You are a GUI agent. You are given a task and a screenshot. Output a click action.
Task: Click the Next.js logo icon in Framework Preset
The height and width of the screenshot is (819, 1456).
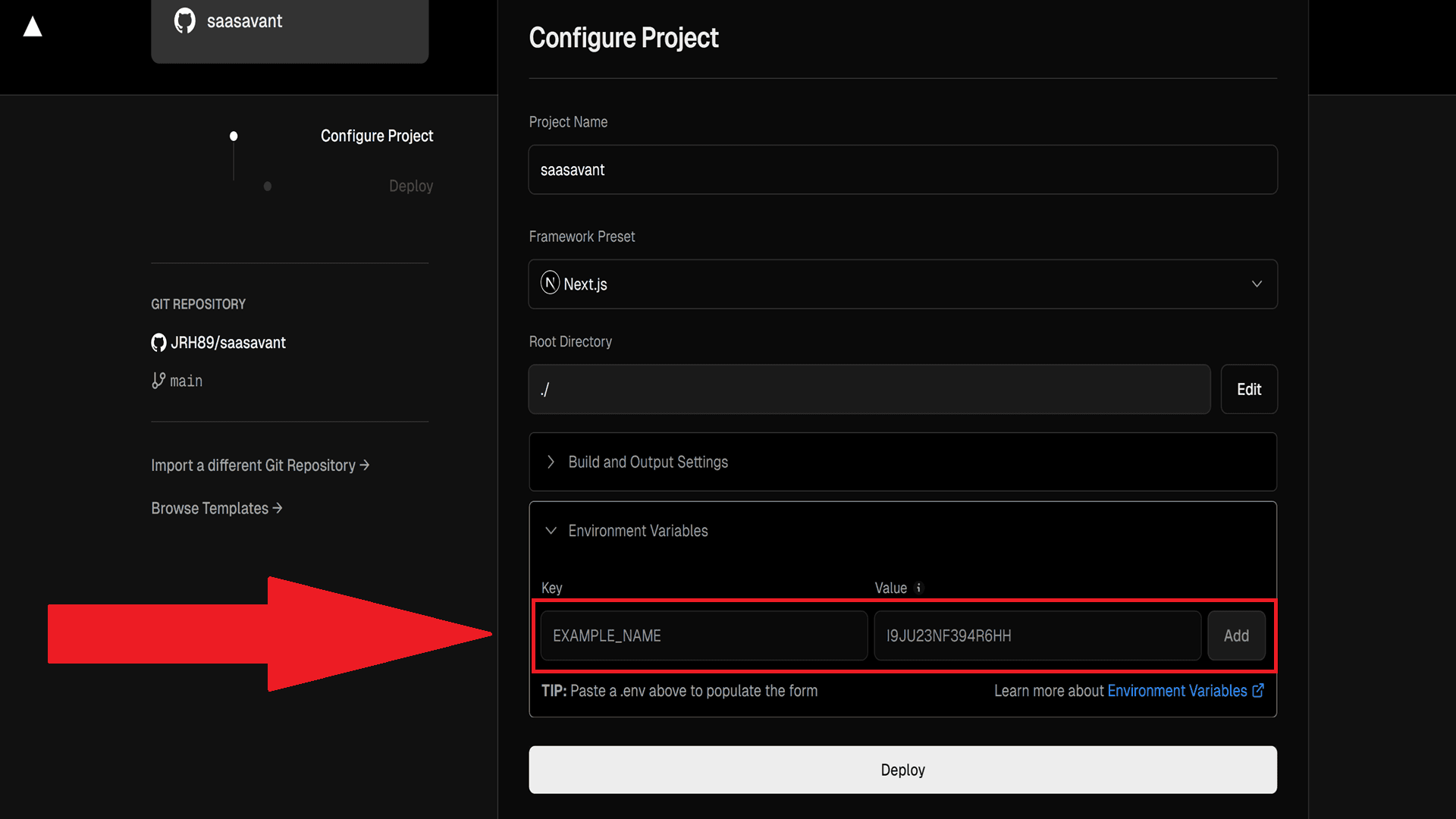[x=550, y=283]
